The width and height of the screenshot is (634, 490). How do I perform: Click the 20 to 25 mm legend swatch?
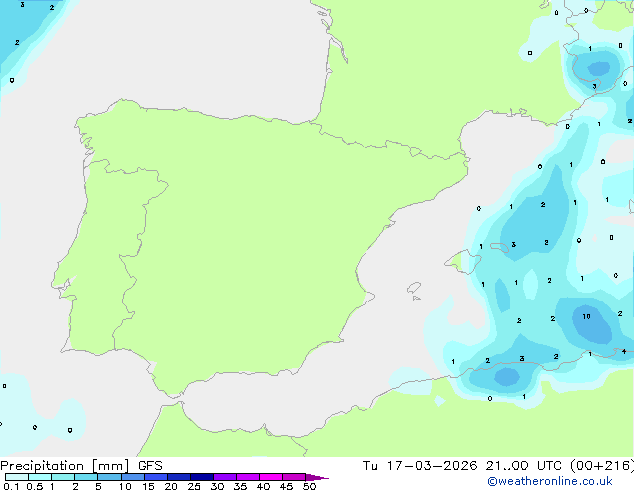click(x=179, y=477)
